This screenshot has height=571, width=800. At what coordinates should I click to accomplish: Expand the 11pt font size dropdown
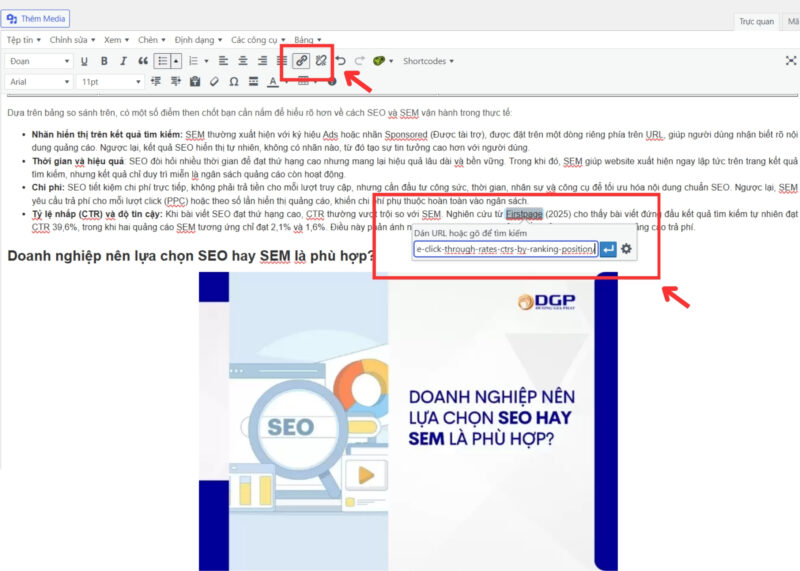[110, 82]
